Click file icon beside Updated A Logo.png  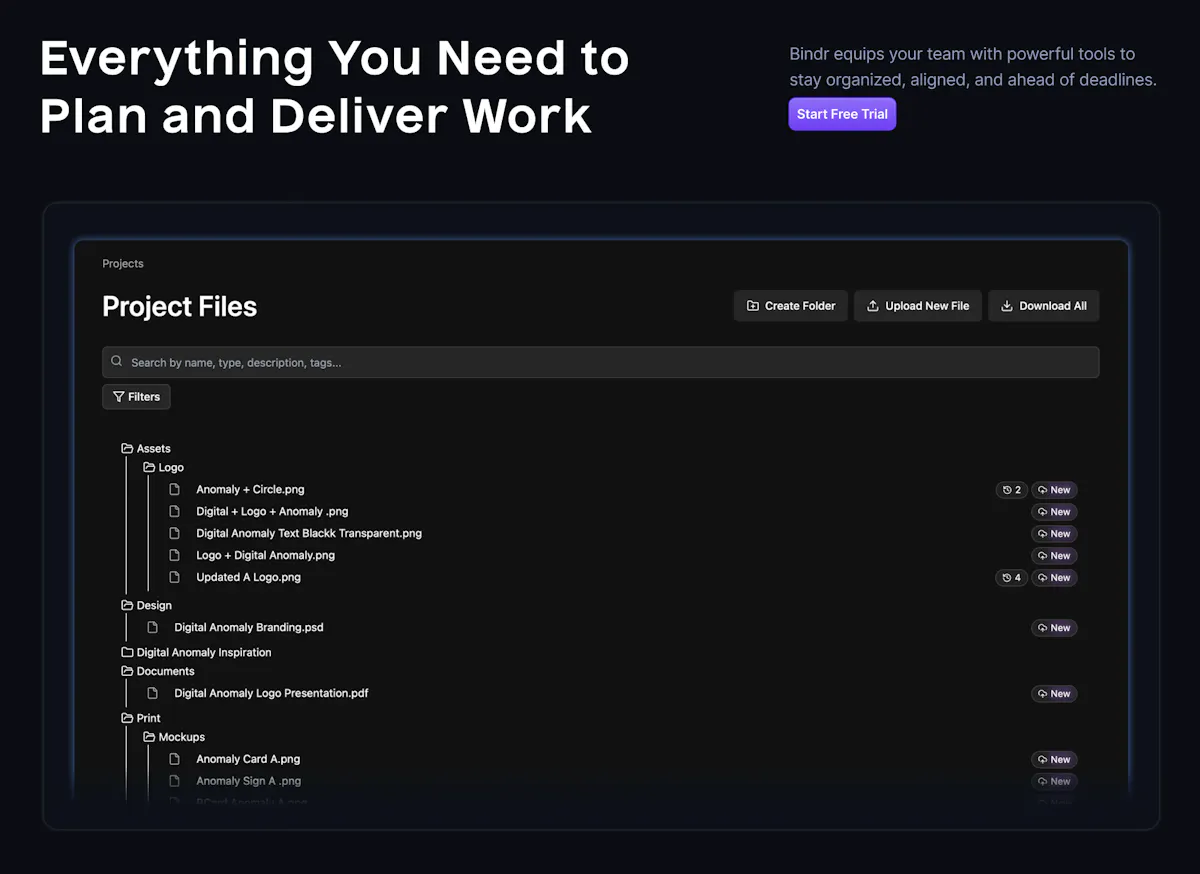(x=175, y=578)
